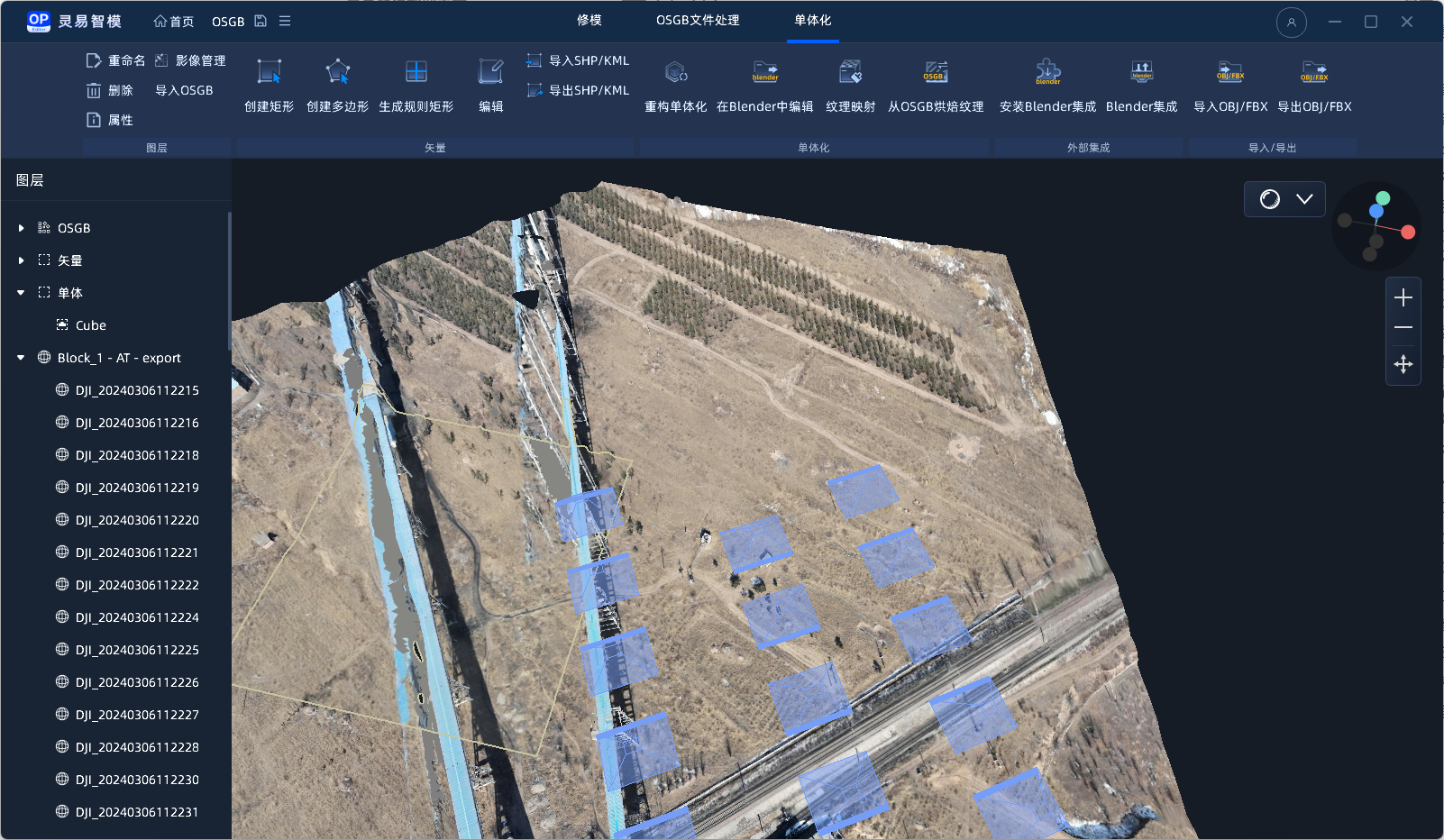
Task: Click the 导入OSGB button
Action: click(x=184, y=90)
